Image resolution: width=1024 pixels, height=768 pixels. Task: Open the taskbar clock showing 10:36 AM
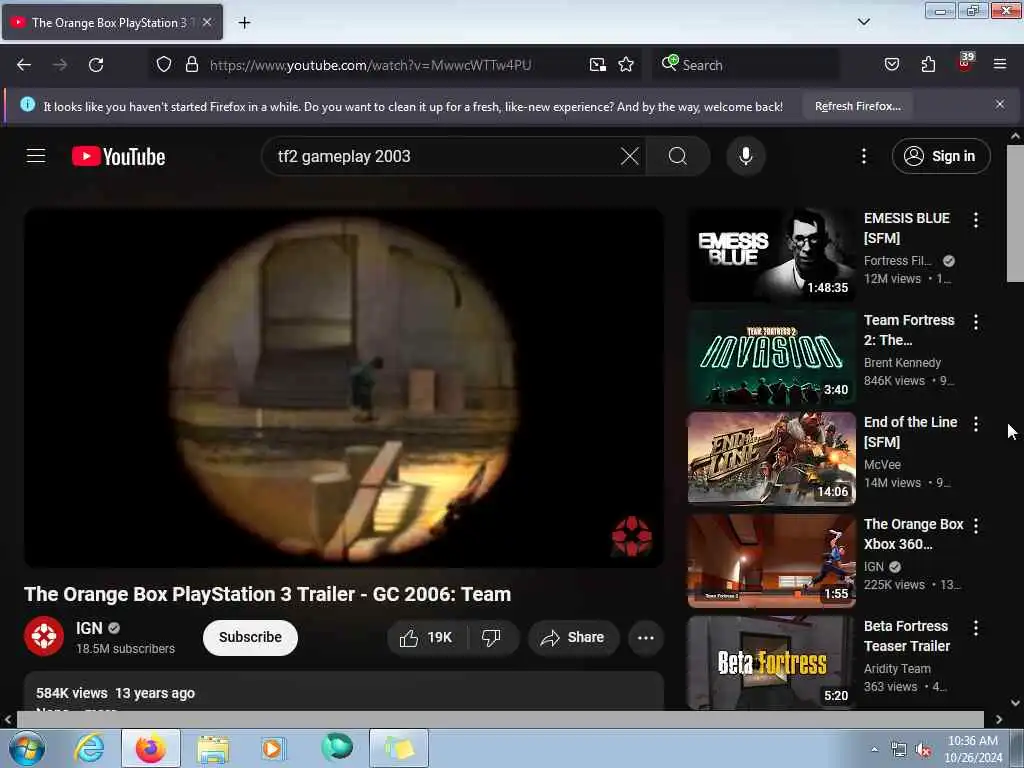tap(973, 749)
